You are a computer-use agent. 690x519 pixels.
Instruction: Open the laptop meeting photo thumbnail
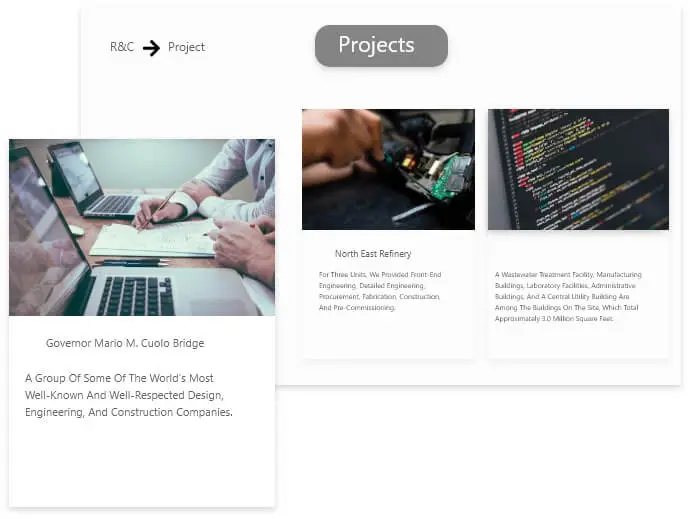(x=142, y=227)
